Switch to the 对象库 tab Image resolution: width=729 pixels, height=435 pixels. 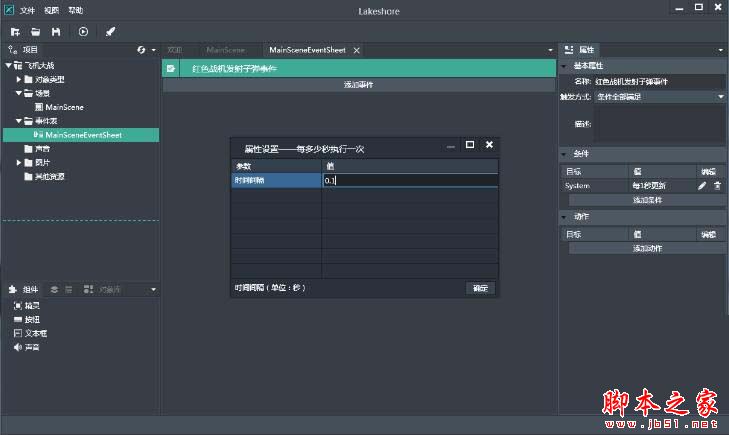point(103,290)
